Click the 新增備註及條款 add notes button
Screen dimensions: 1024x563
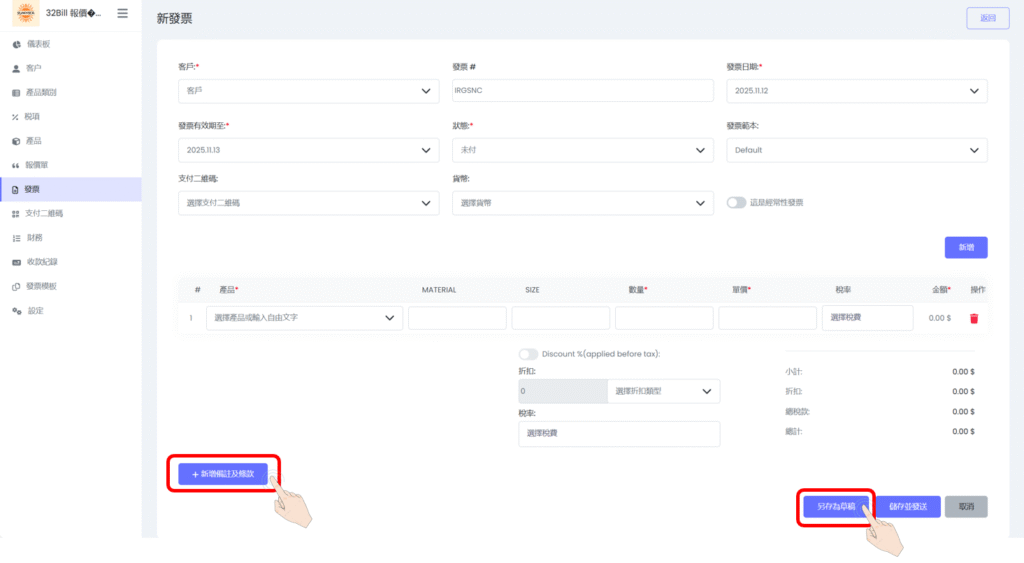[x=223, y=474]
